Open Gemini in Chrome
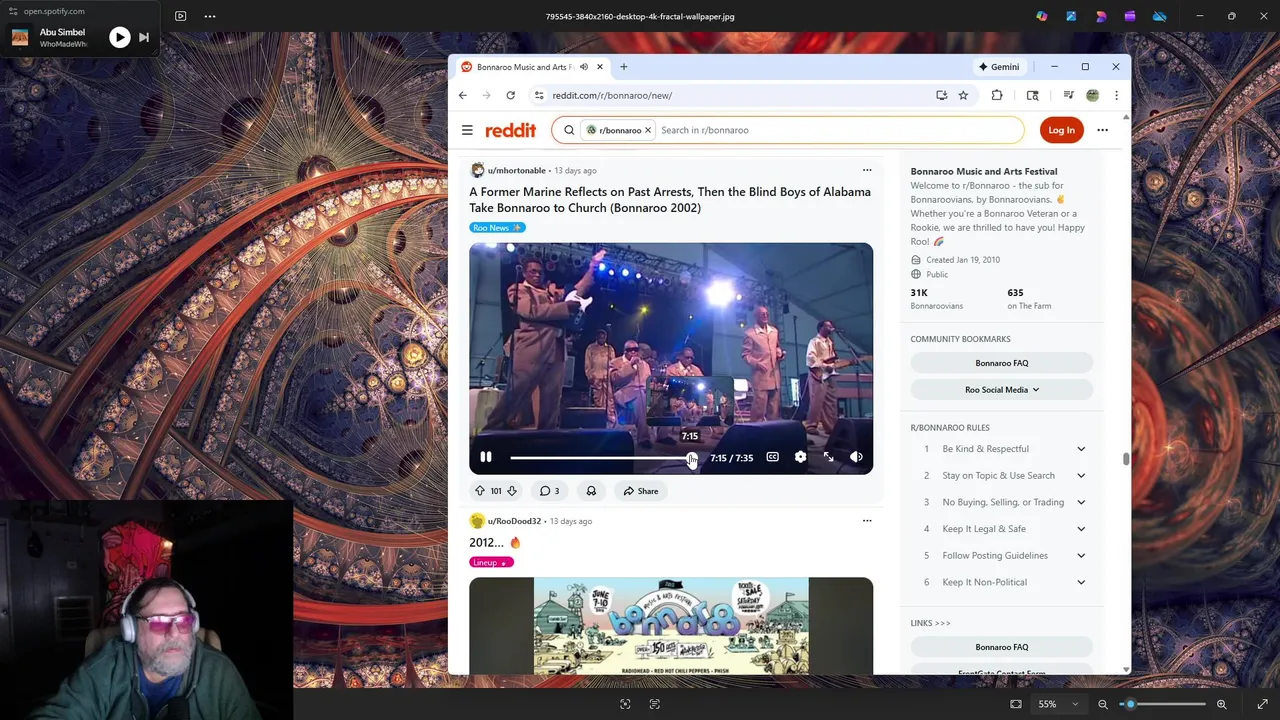Viewport: 1280px width, 720px height. click(998, 67)
